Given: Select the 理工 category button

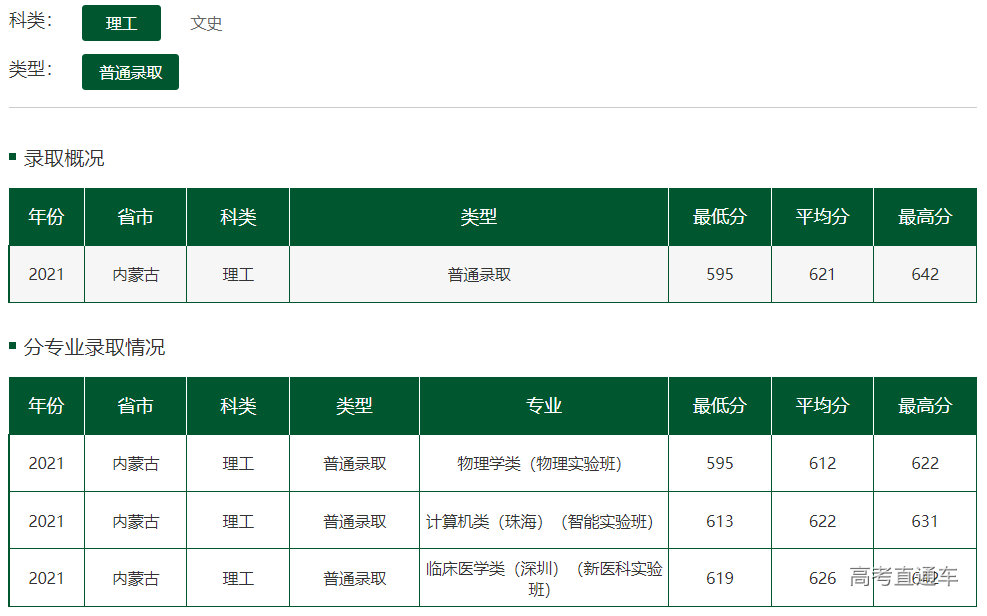Looking at the screenshot, I should 121,23.
